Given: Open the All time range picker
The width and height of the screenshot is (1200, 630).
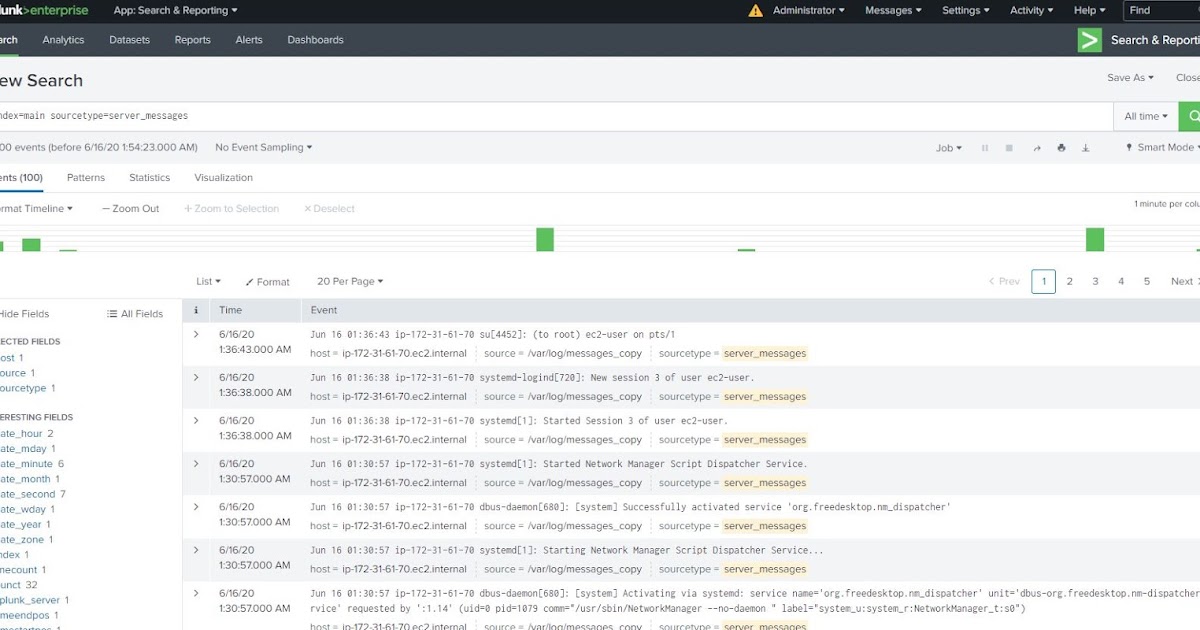Looking at the screenshot, I should 1145,116.
